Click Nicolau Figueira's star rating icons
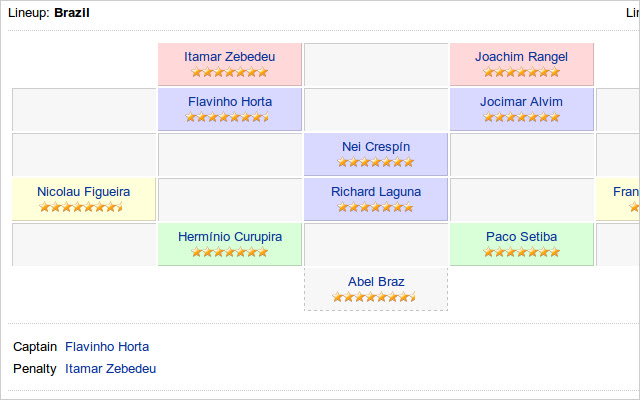Viewport: 640px width, 400px height. 83,207
